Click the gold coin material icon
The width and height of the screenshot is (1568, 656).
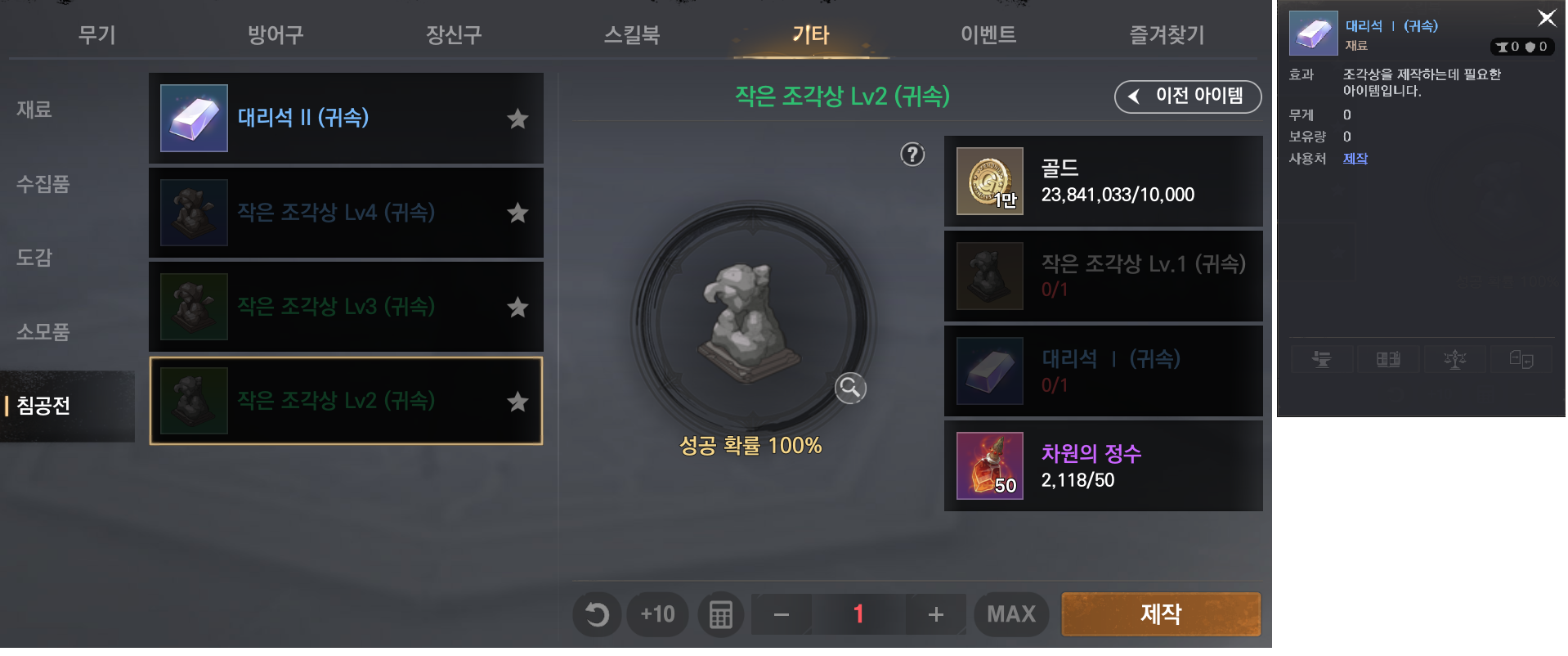[x=990, y=181]
